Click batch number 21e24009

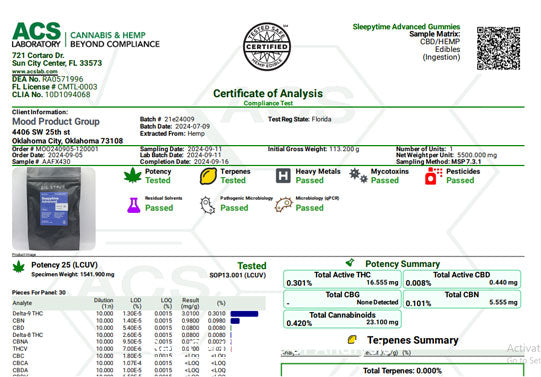[179, 119]
